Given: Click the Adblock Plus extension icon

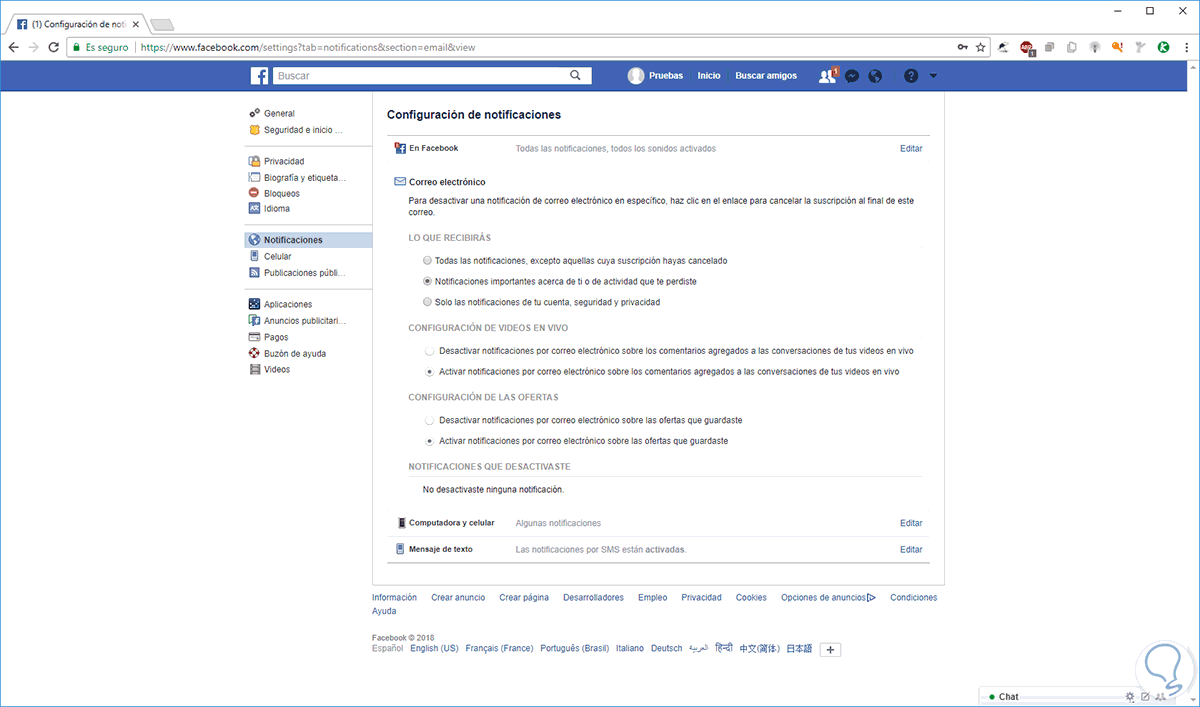Looking at the screenshot, I should [1026, 47].
